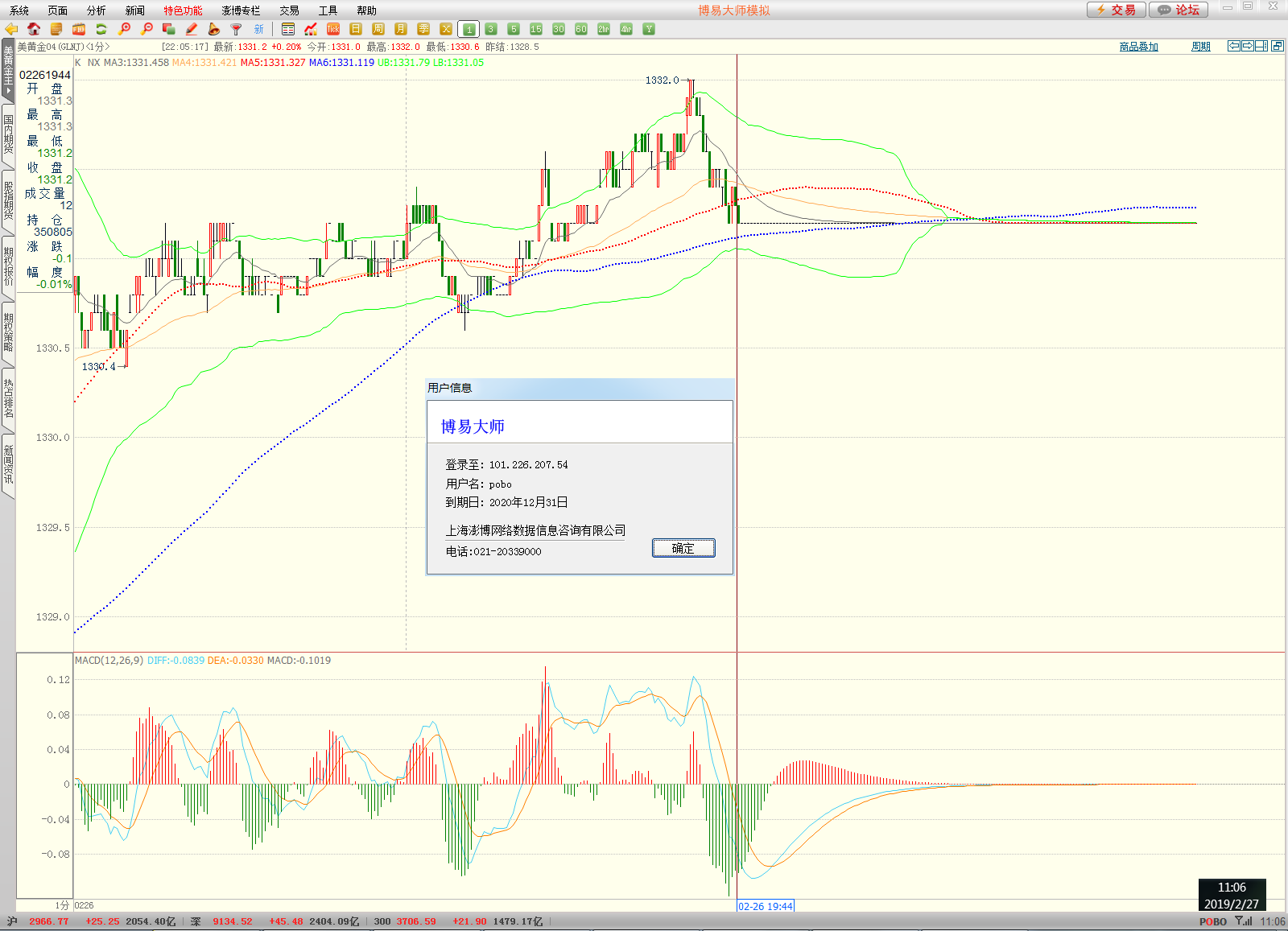The width and height of the screenshot is (1288, 931).
Task: Click the back arrow toolbar icon
Action: [11, 29]
